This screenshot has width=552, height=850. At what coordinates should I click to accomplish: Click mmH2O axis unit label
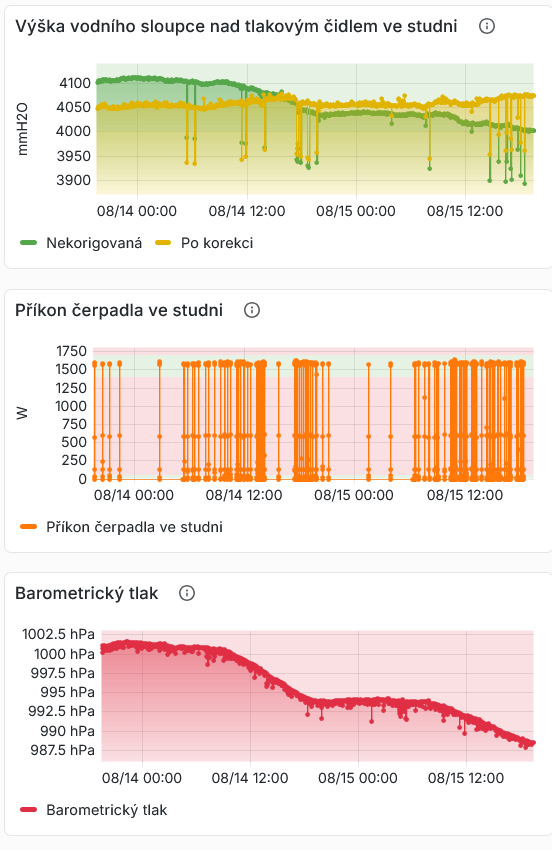point(22,129)
